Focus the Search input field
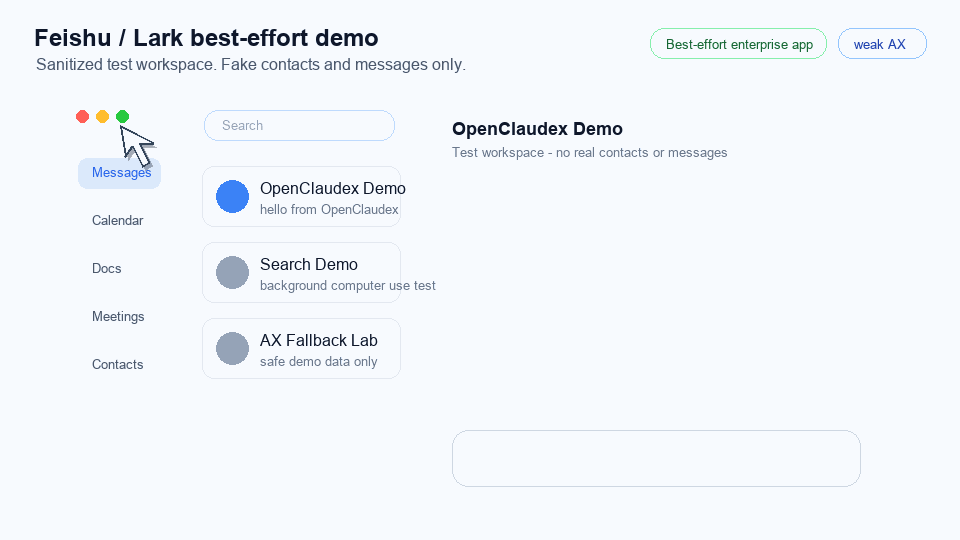Screen dimensions: 960x540 pos(299,126)
